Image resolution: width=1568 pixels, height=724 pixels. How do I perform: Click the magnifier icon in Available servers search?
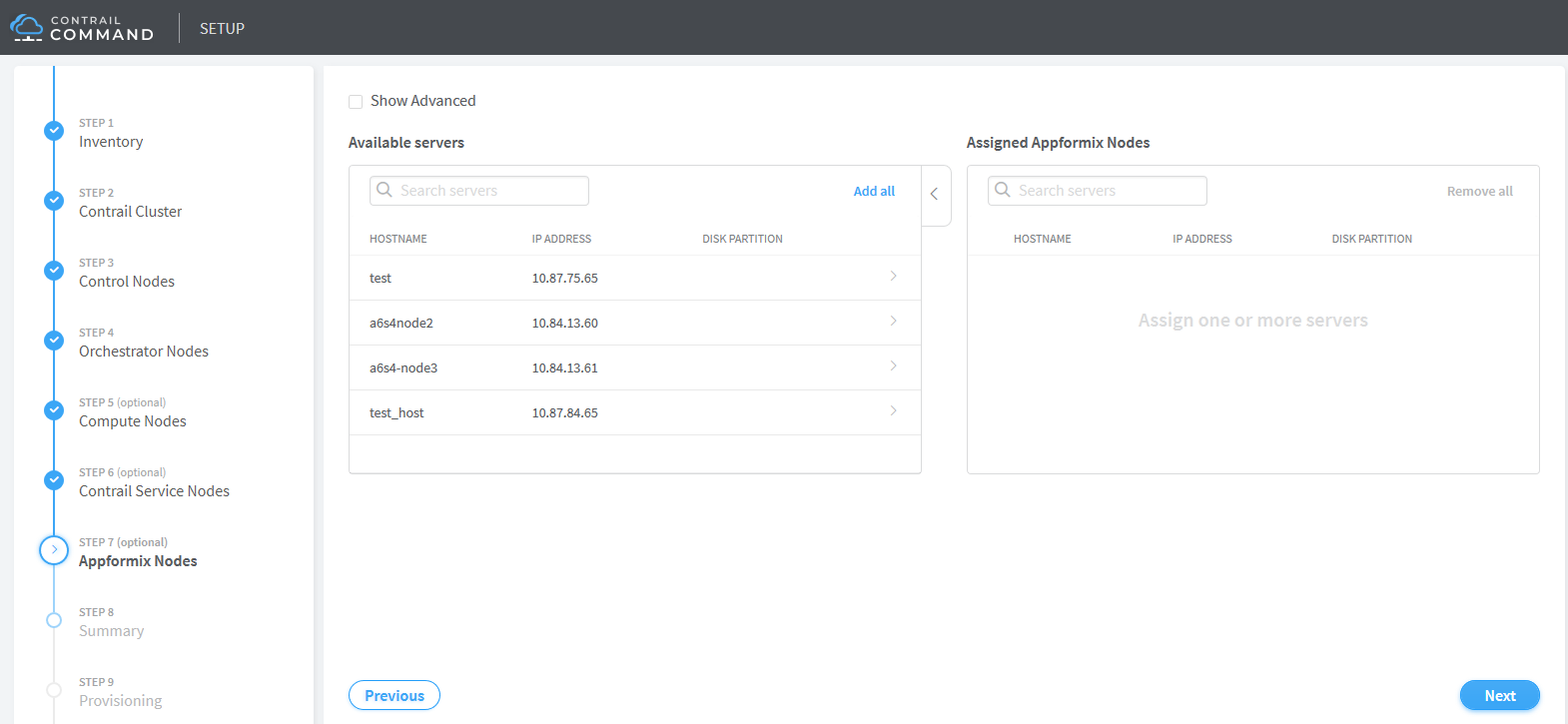pos(385,190)
